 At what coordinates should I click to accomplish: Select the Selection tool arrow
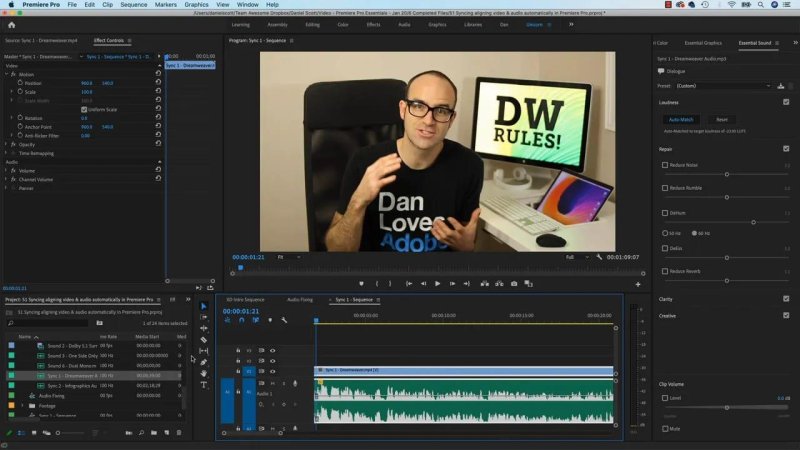tap(204, 306)
